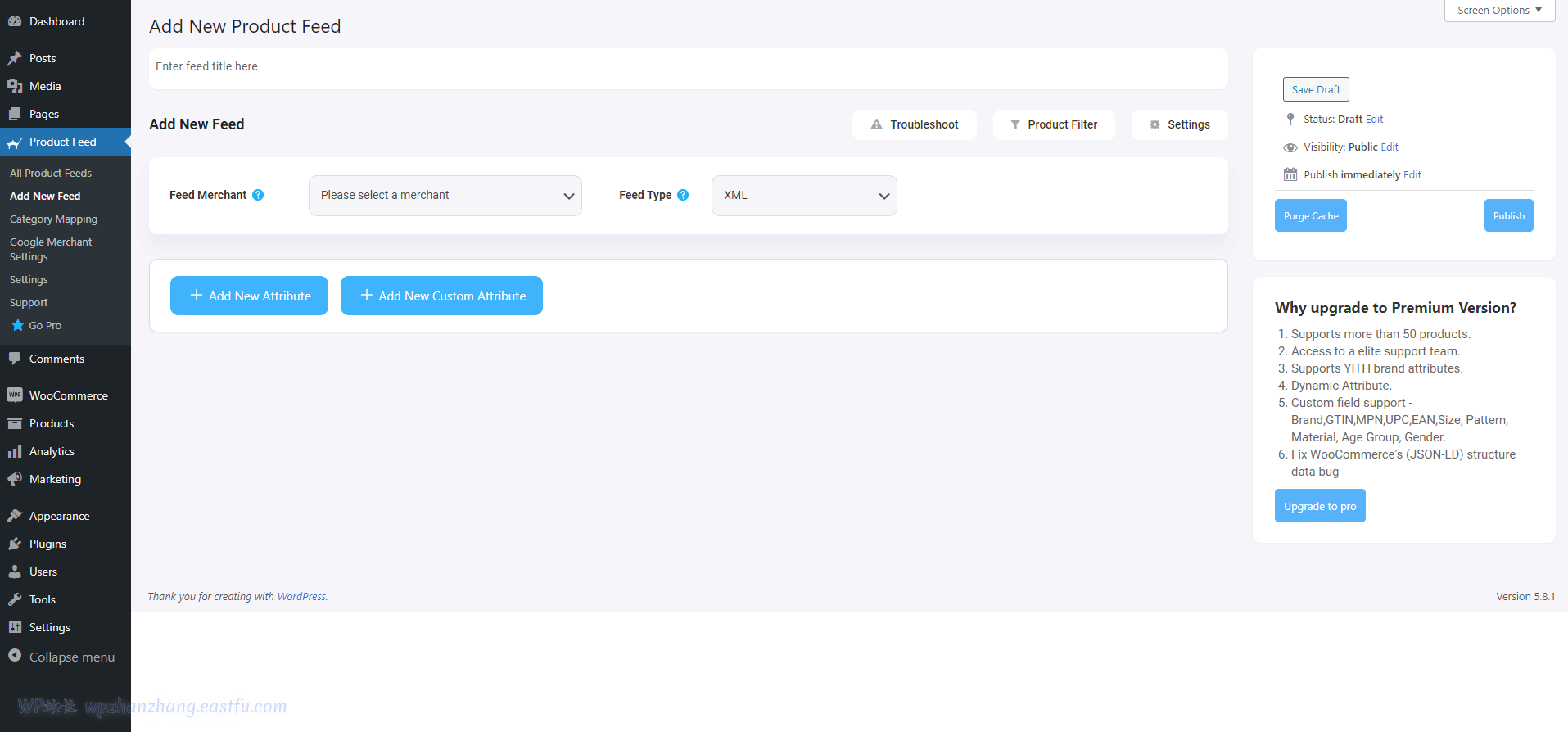The height and width of the screenshot is (732, 1568).
Task: Click Add New Custom Attribute button
Action: [x=441, y=296]
